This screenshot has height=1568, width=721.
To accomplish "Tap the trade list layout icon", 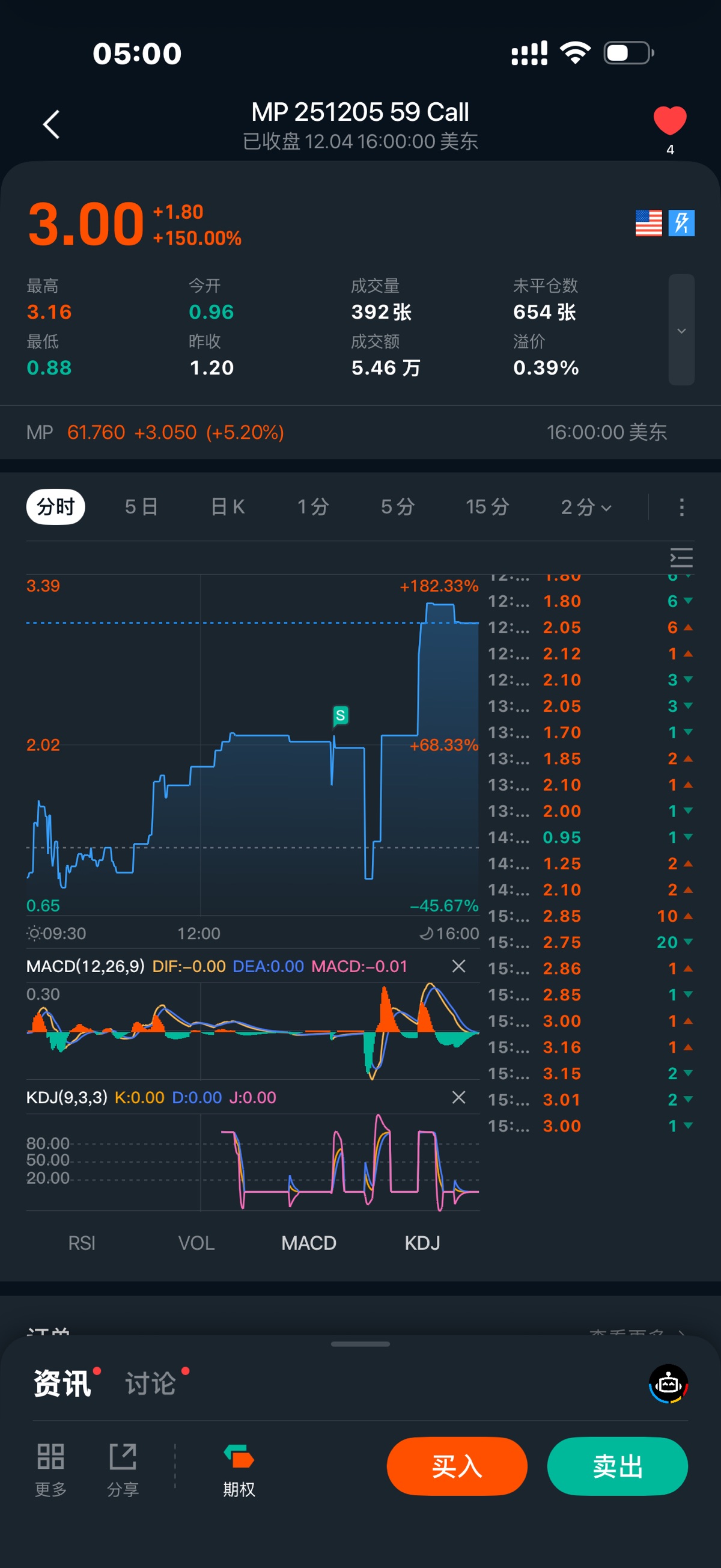I will tap(681, 557).
